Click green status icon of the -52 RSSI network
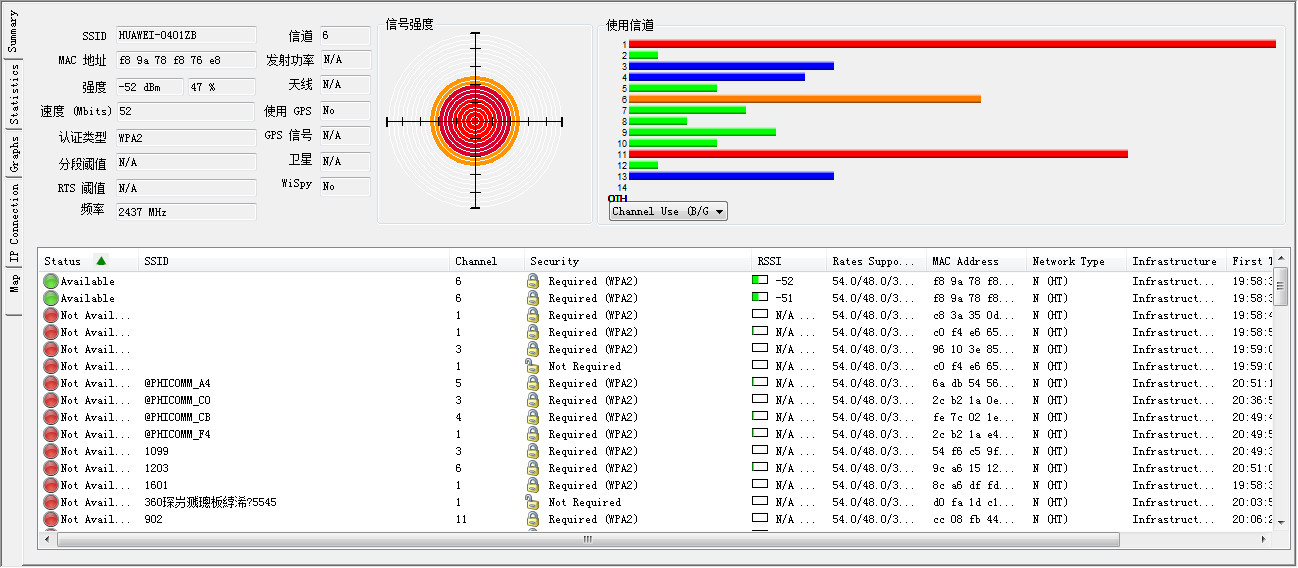This screenshot has height=568, width=1298. point(51,281)
